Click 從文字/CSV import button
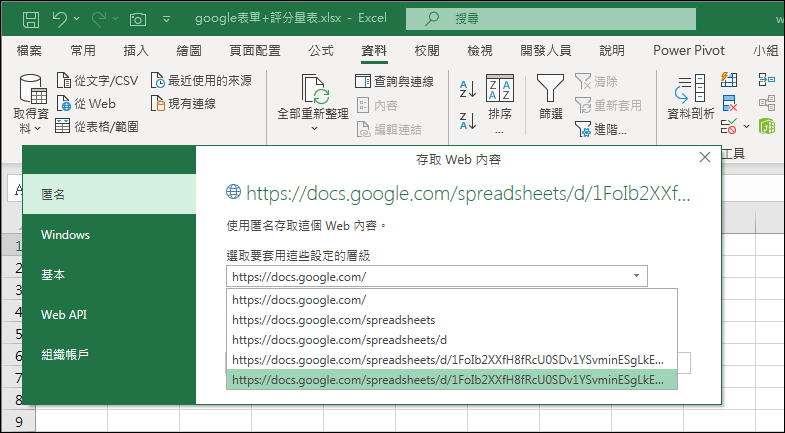 click(97, 80)
